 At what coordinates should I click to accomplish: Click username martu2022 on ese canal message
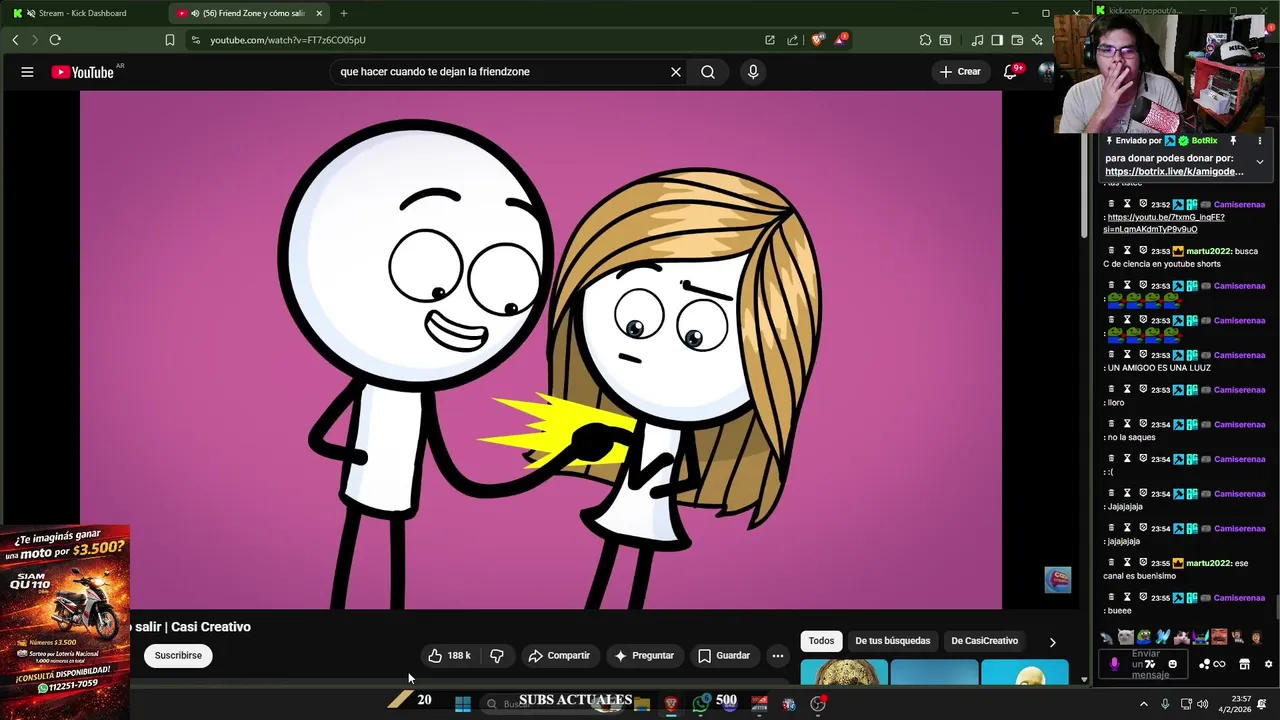pos(1208,563)
